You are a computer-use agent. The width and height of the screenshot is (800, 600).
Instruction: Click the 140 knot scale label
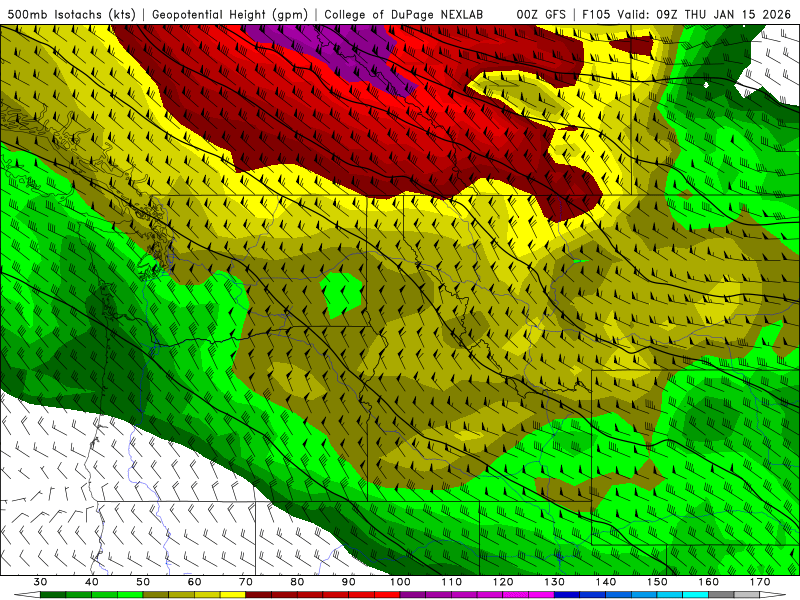click(606, 582)
